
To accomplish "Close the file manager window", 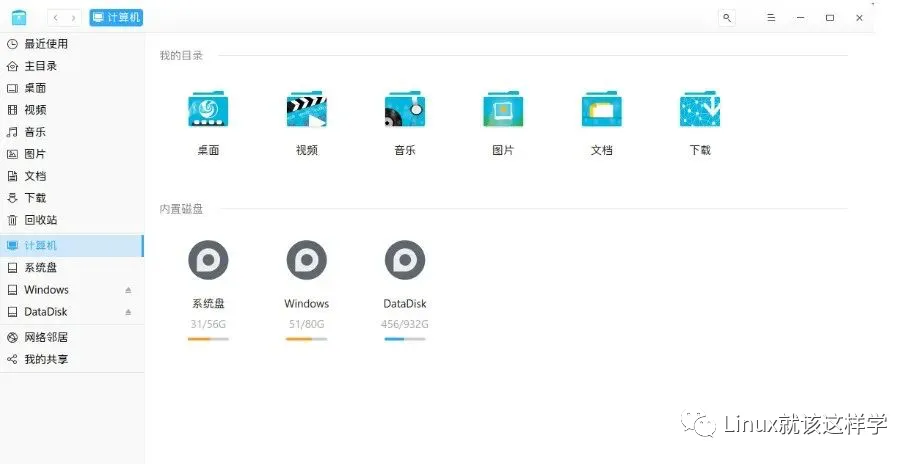I will click(859, 18).
